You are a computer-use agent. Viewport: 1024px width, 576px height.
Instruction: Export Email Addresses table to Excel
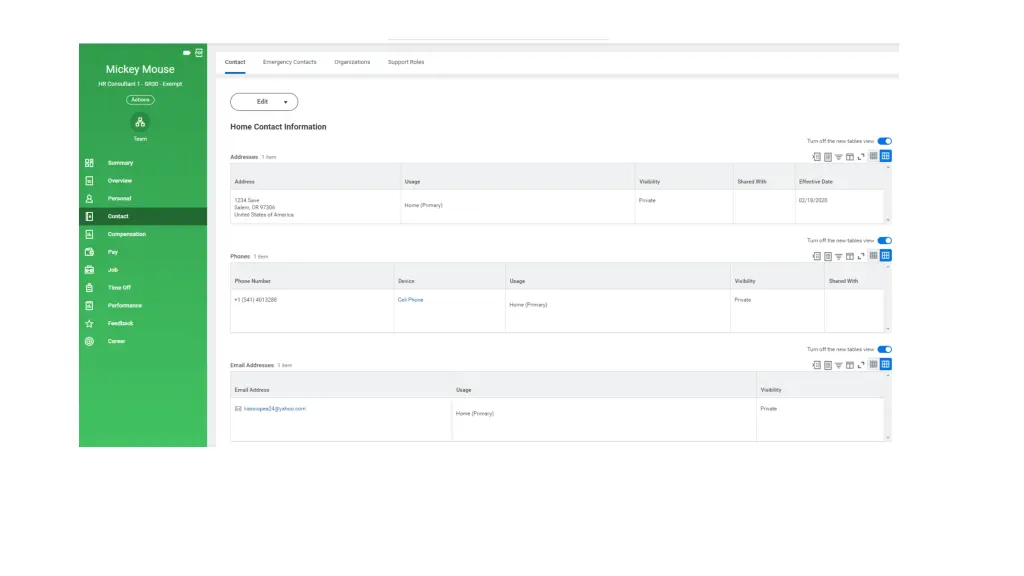(816, 365)
